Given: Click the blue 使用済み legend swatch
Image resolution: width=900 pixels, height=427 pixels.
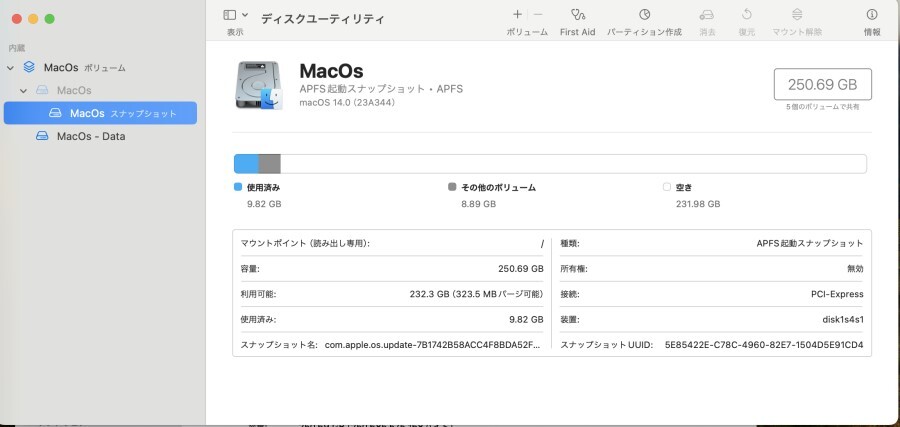Looking at the screenshot, I should pos(238,187).
